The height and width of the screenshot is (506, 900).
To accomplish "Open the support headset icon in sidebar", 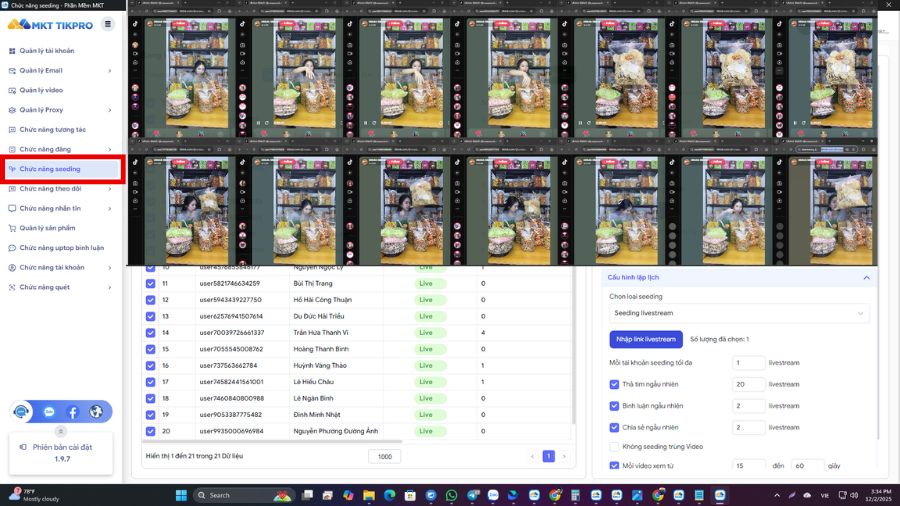I will 21,411.
